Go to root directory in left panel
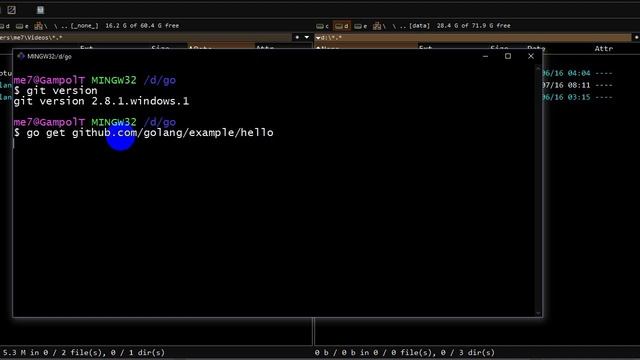Image resolution: width=640 pixels, height=360 pixels. [x=56, y=26]
